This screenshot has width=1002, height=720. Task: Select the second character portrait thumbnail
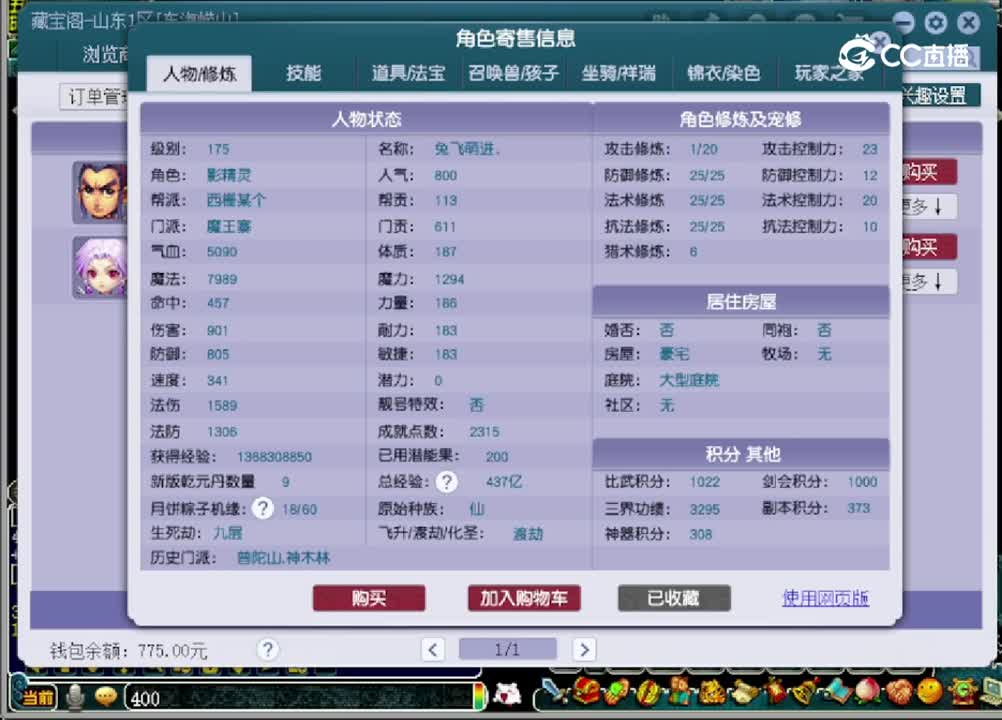[100, 268]
